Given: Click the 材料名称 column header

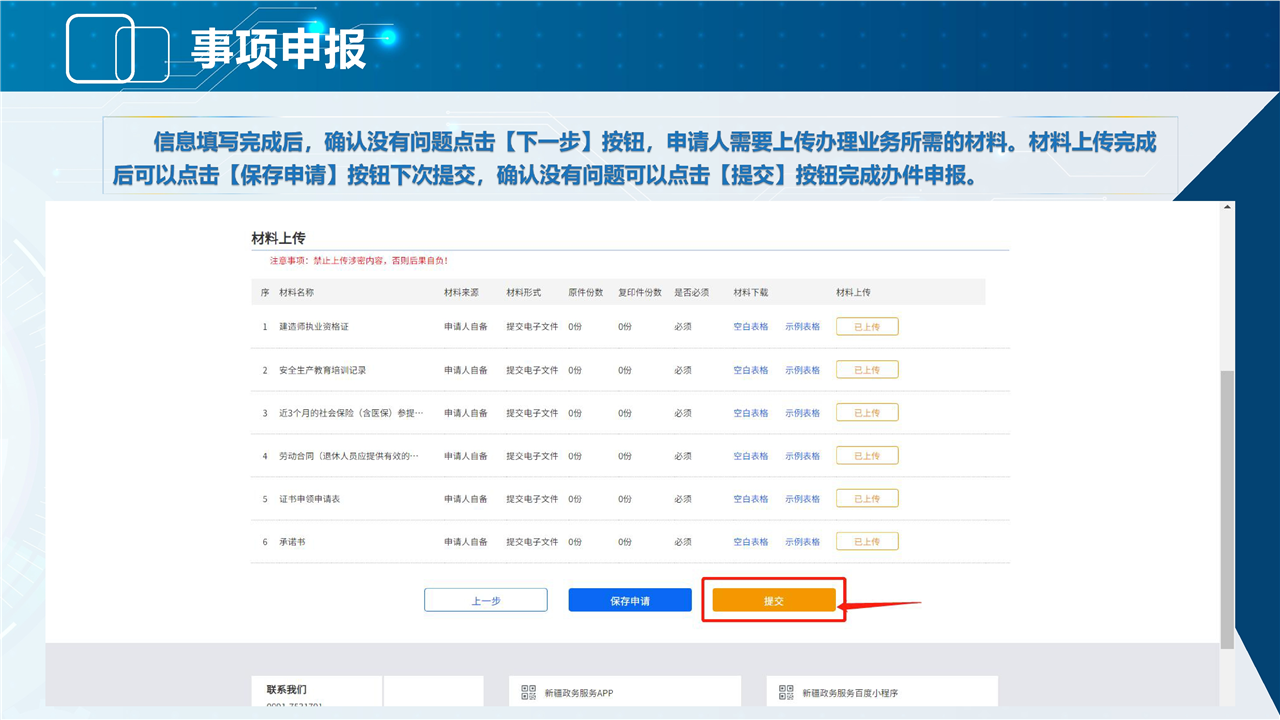Looking at the screenshot, I should point(296,293).
